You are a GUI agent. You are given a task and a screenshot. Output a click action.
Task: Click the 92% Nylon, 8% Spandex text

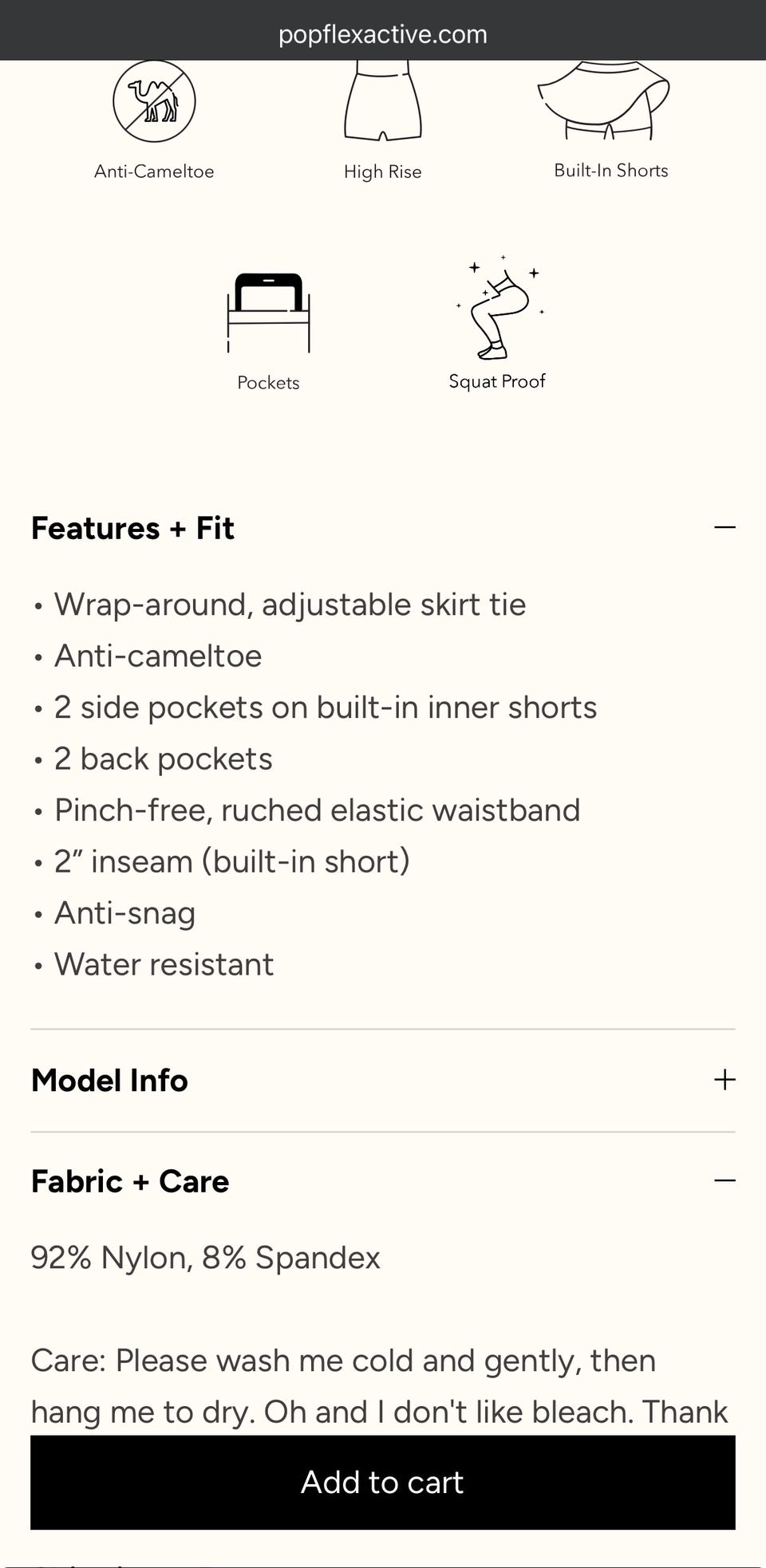tap(206, 1258)
